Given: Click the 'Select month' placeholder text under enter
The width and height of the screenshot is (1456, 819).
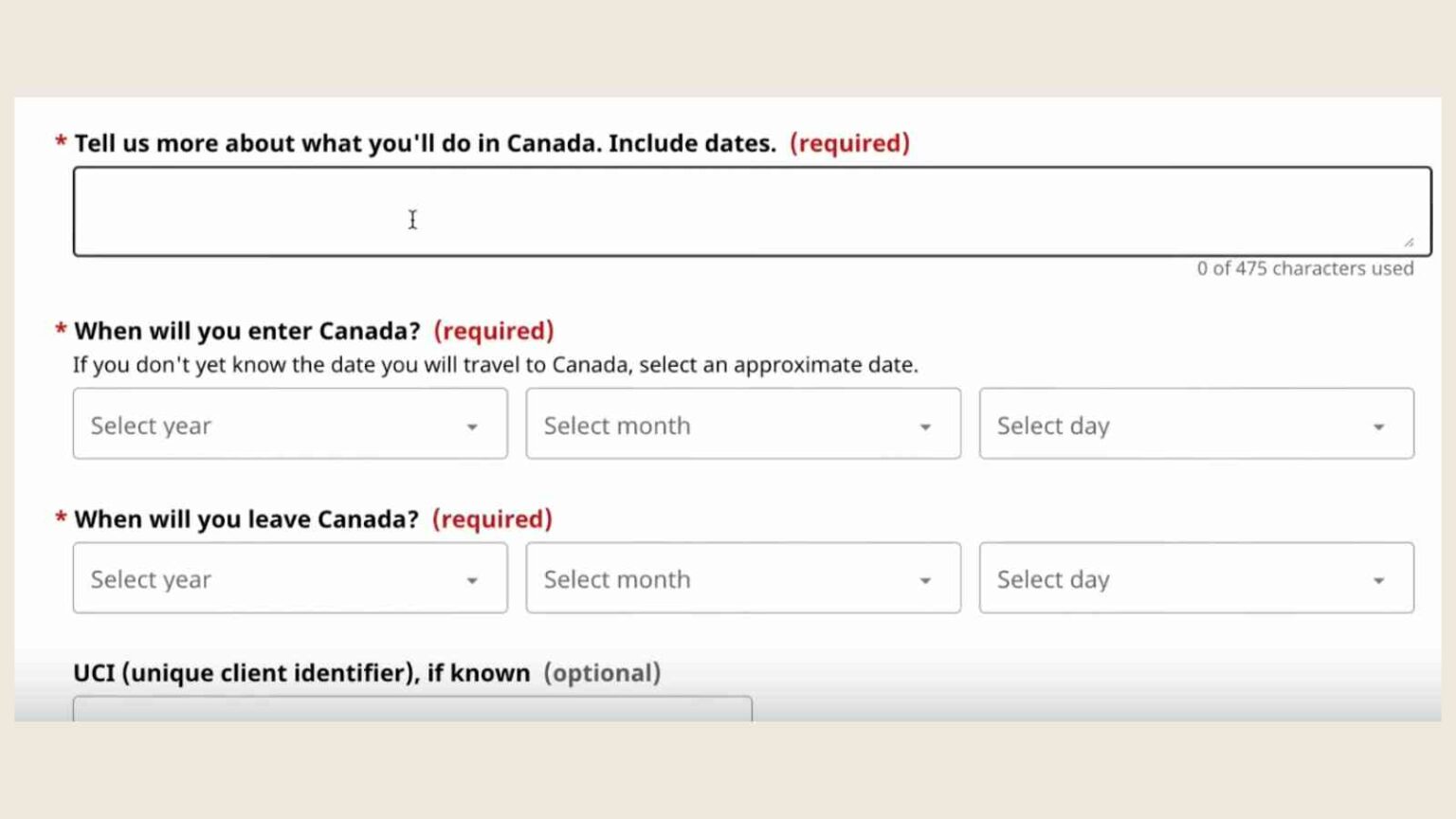Looking at the screenshot, I should pos(617,426).
